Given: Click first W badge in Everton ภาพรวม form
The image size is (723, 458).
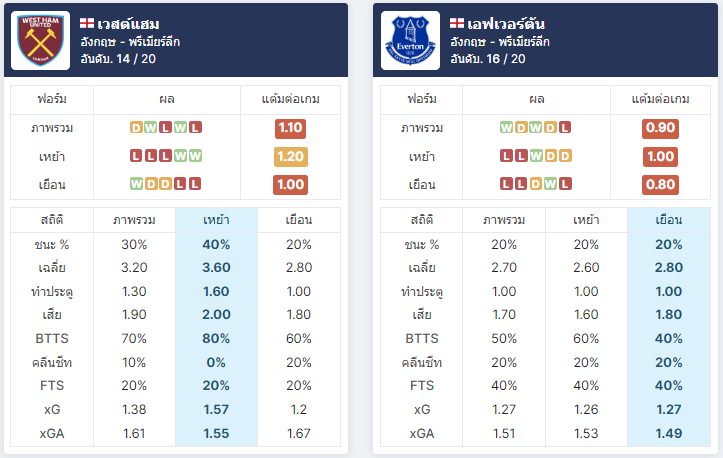Looking at the screenshot, I should 506,127.
